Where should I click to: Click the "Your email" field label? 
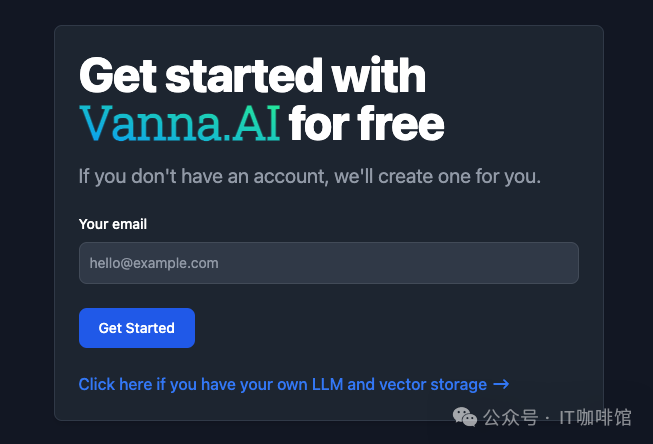point(113,224)
